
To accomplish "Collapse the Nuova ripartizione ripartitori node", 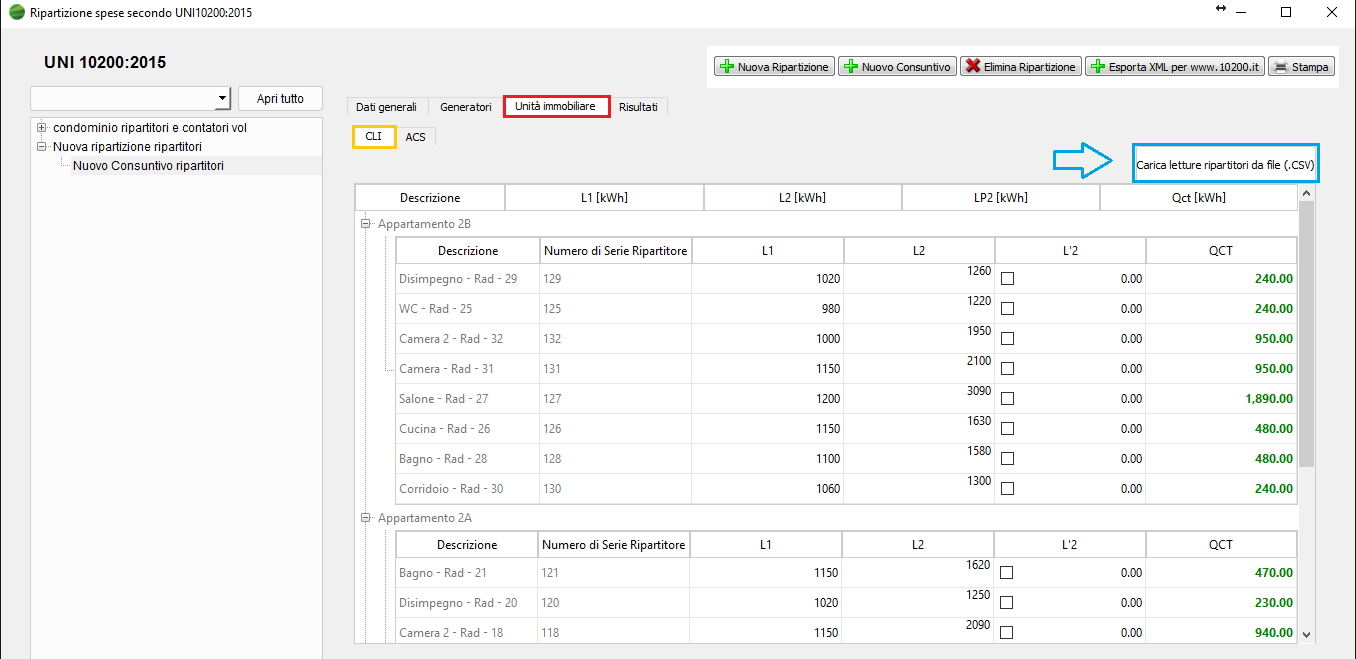I will (x=41, y=147).
